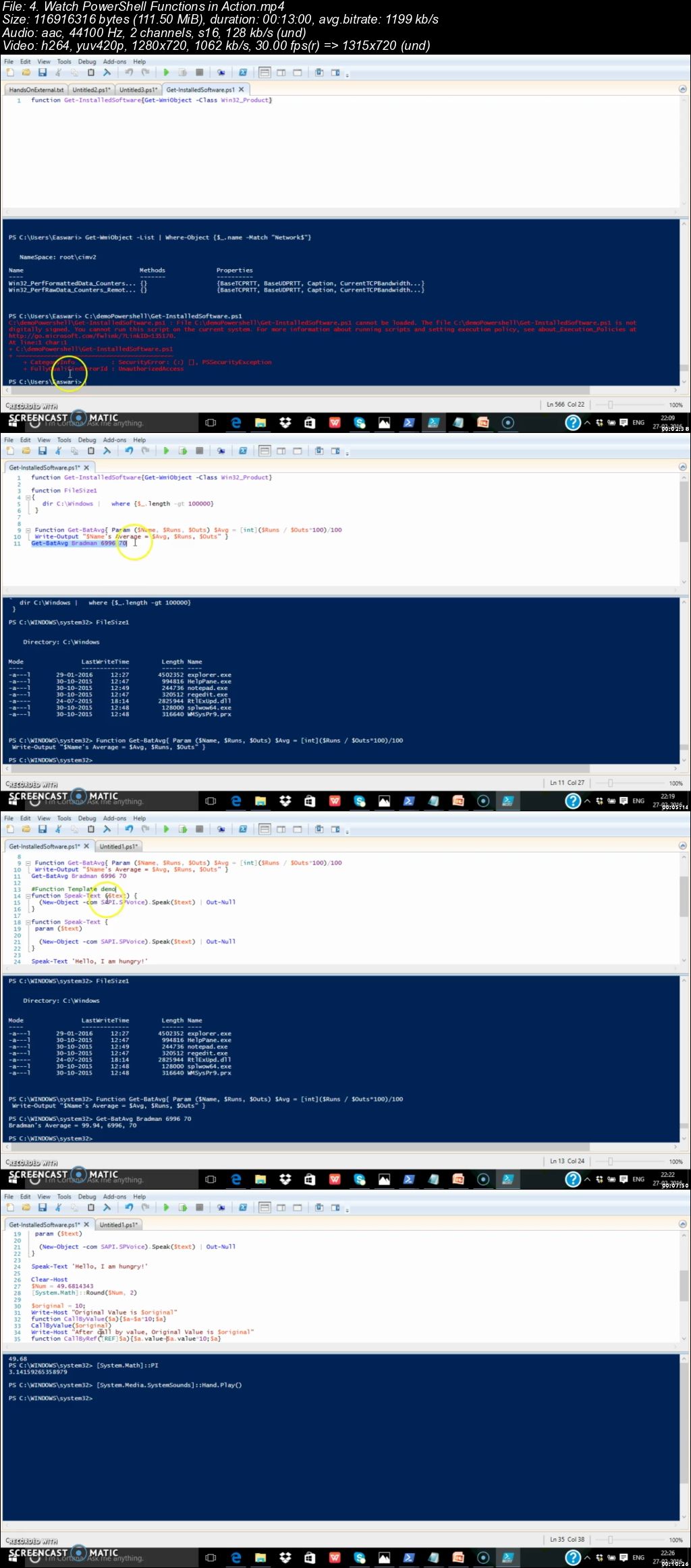691x1568 pixels.
Task: Click 'Clear-Host' on script line 26
Action: tap(49, 1279)
